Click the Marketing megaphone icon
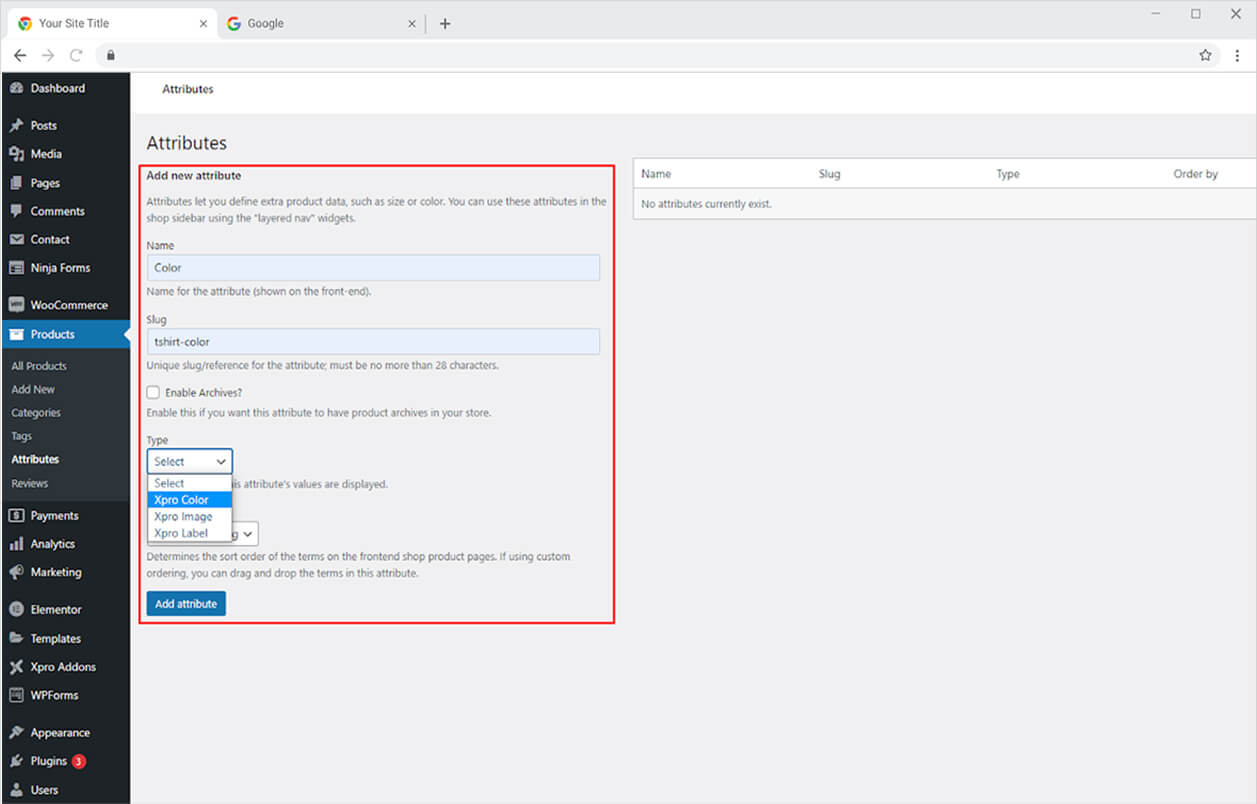The image size is (1257, 804). 16,572
